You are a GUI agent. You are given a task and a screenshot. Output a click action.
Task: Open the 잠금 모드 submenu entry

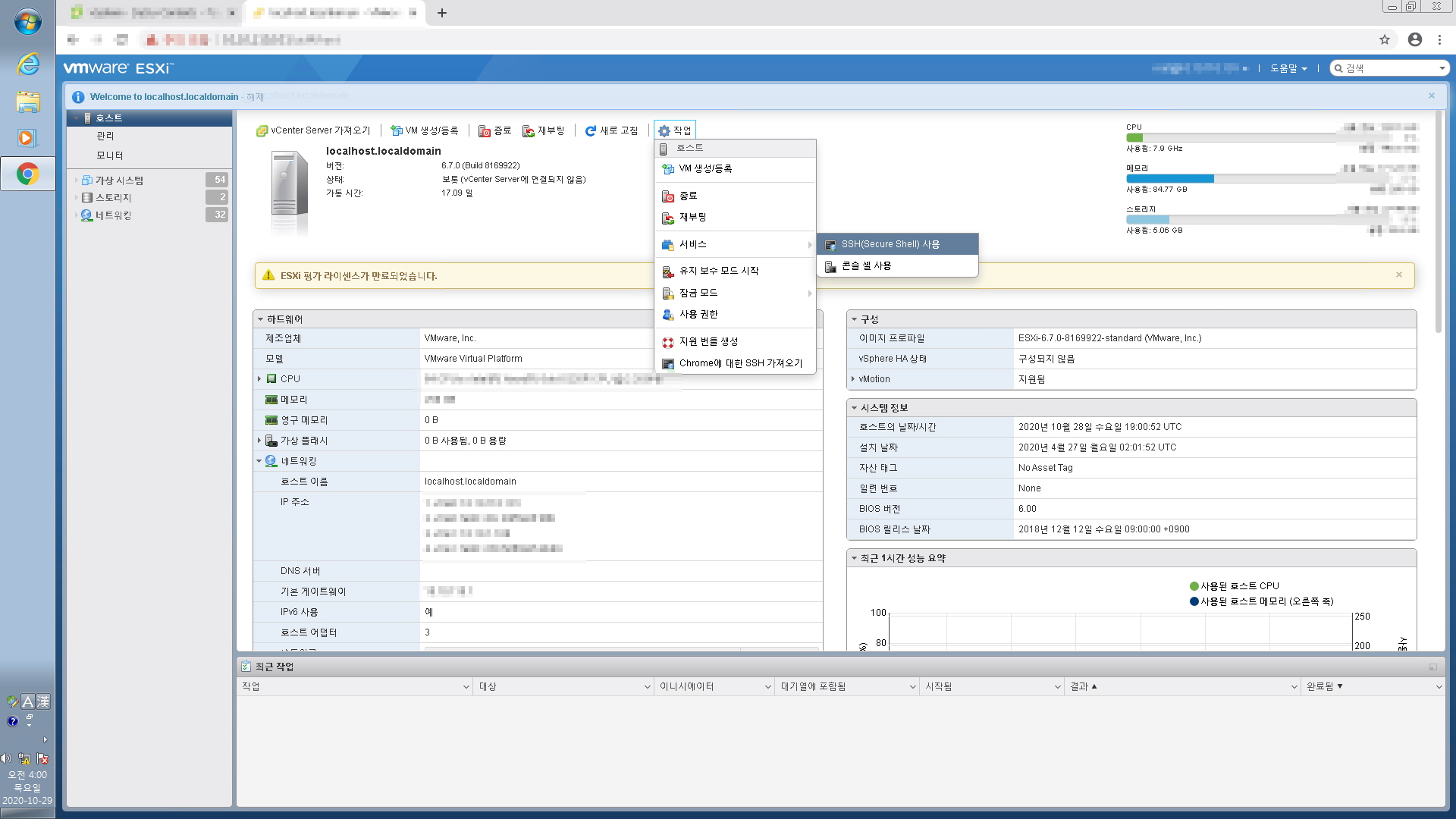[735, 293]
